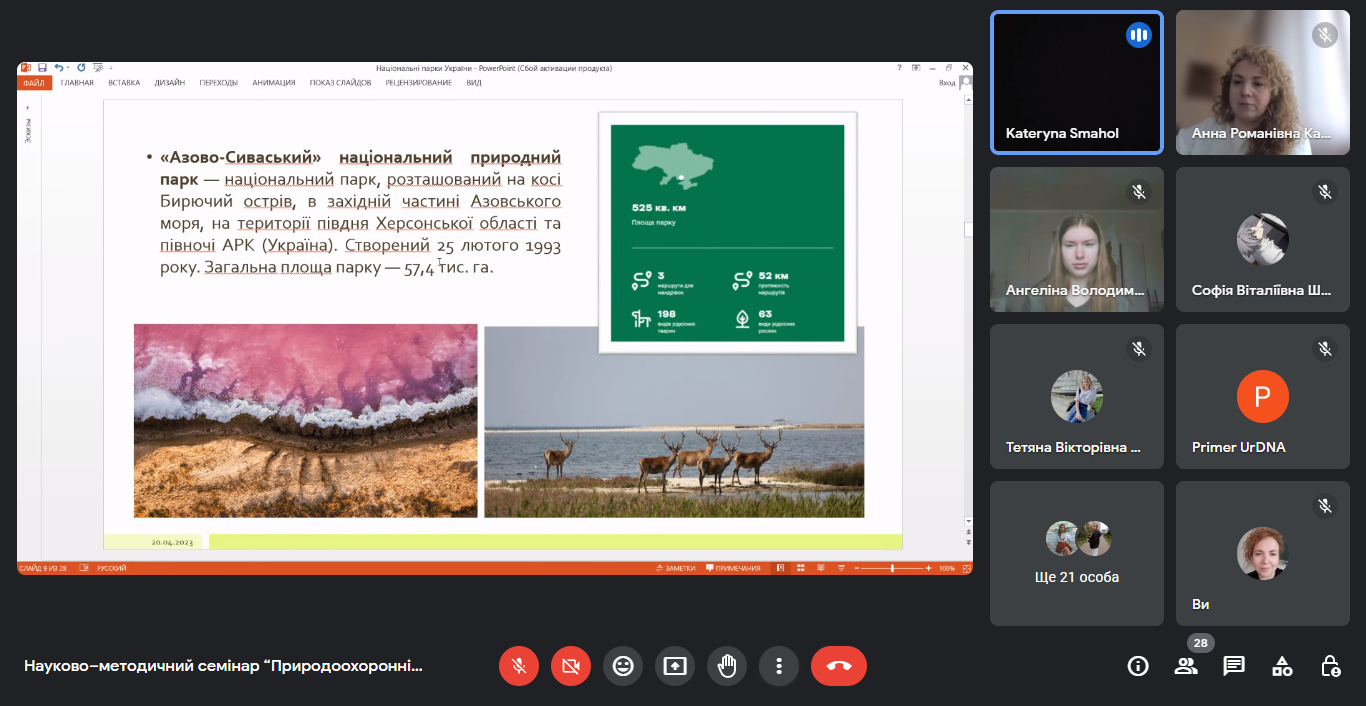Click the 'Ще 21 особа' participants tile
The image size is (1366, 706).
click(x=1076, y=553)
